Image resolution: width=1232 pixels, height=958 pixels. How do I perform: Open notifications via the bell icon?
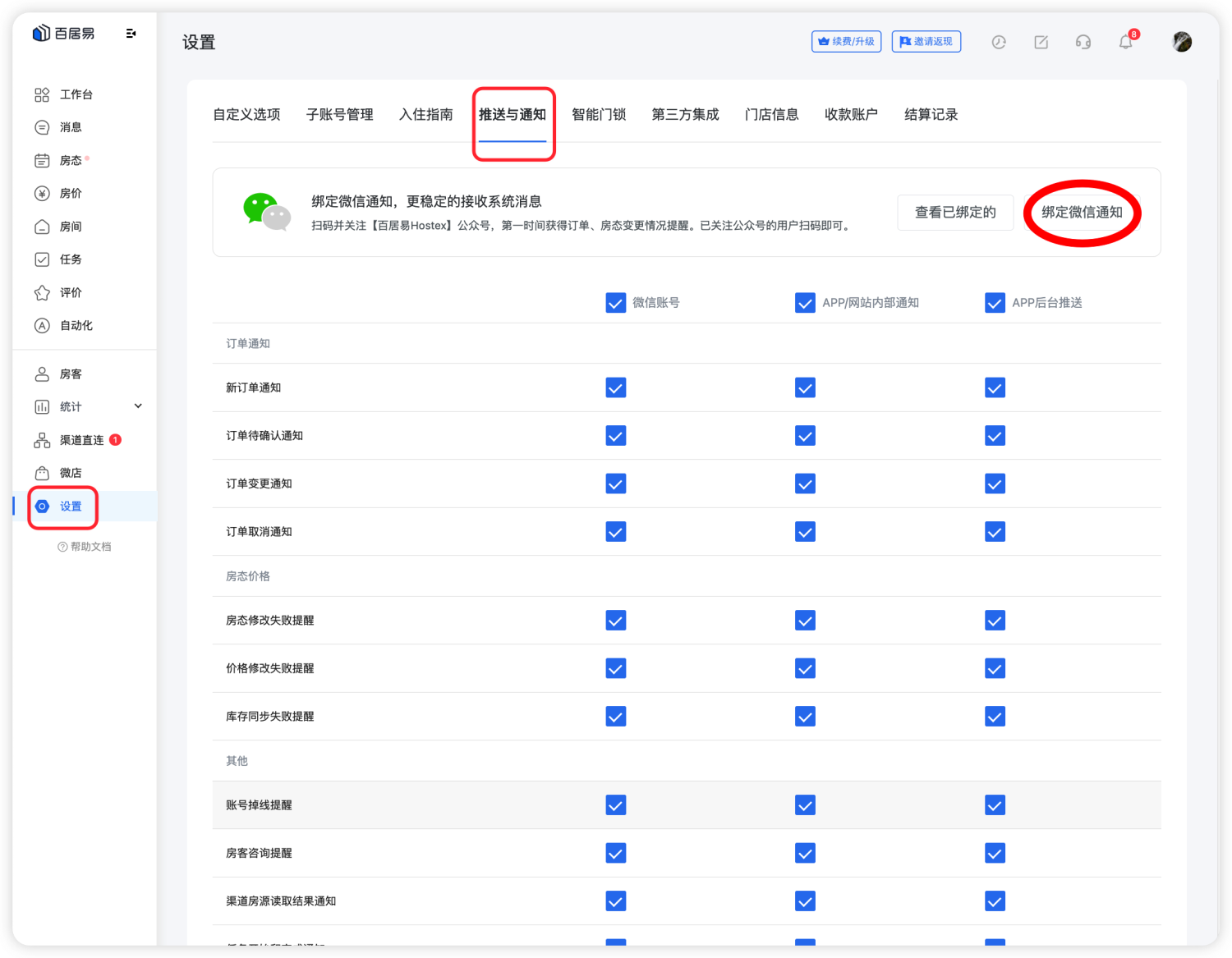(1125, 41)
